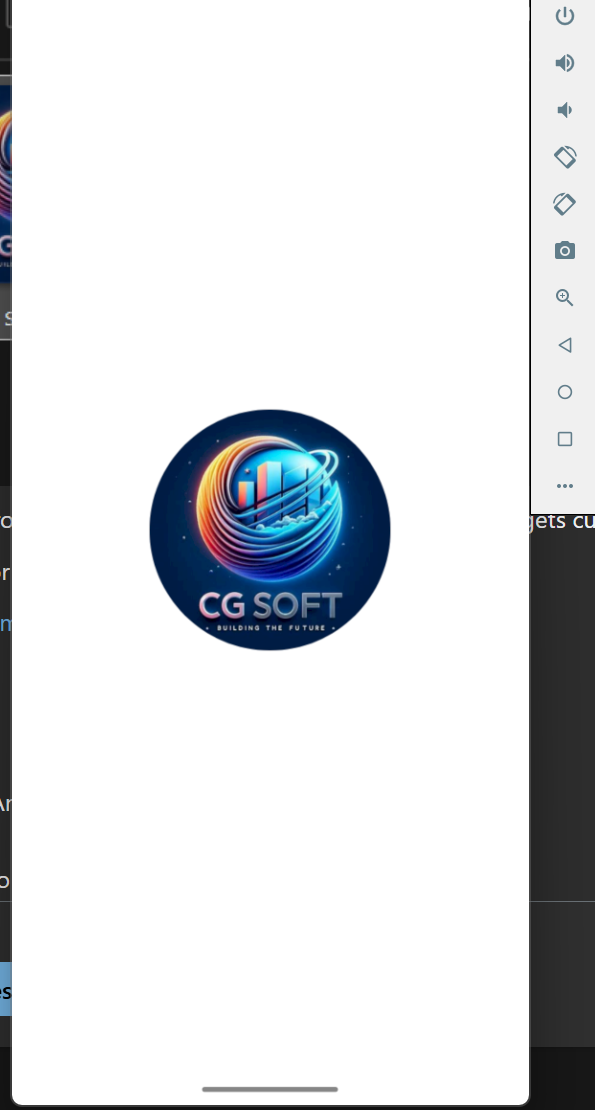Image resolution: width=595 pixels, height=1110 pixels.
Task: Take a screenshot with the camera icon
Action: pos(565,251)
